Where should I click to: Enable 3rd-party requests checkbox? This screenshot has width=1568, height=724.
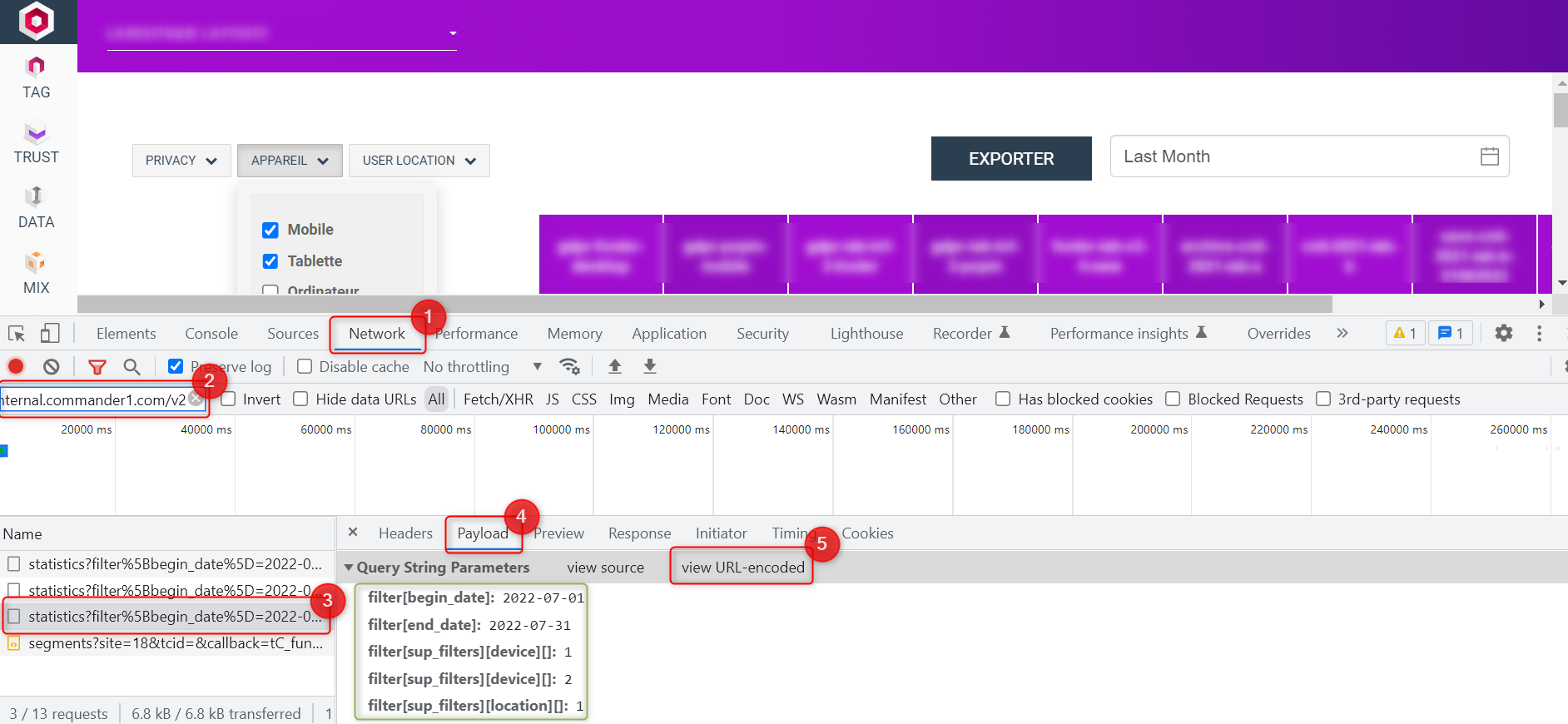(1323, 399)
